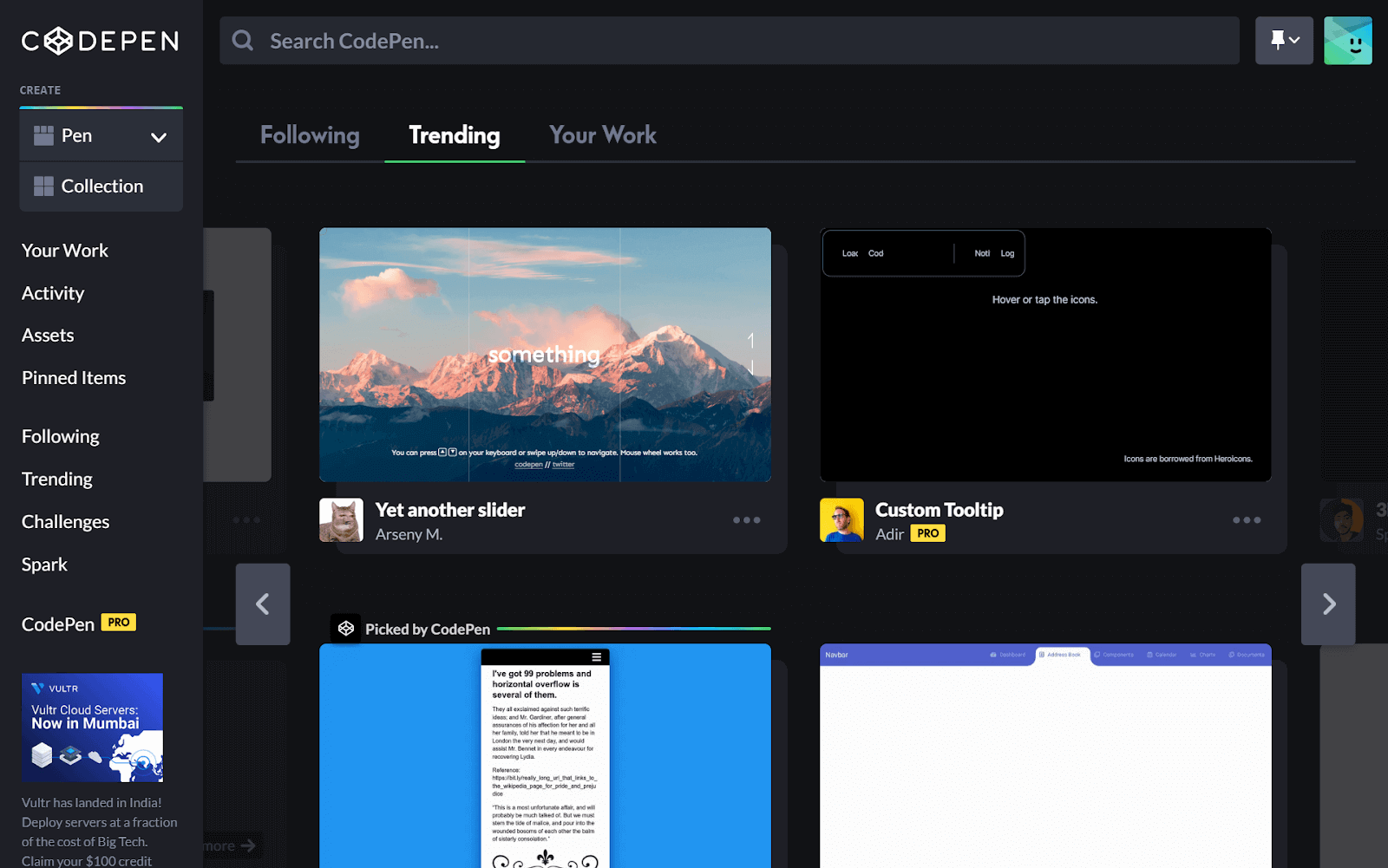Click the right carousel navigation arrow
This screenshot has width=1388, height=868.
pyautogui.click(x=1328, y=604)
